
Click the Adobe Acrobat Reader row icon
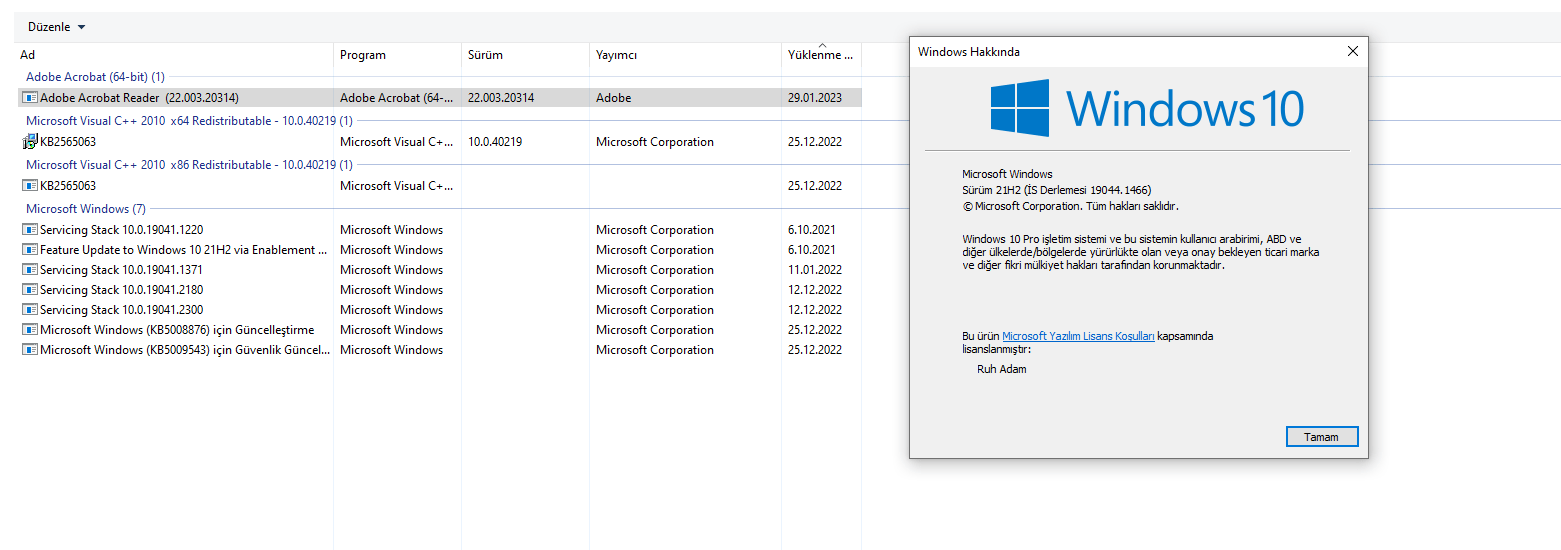(x=30, y=98)
